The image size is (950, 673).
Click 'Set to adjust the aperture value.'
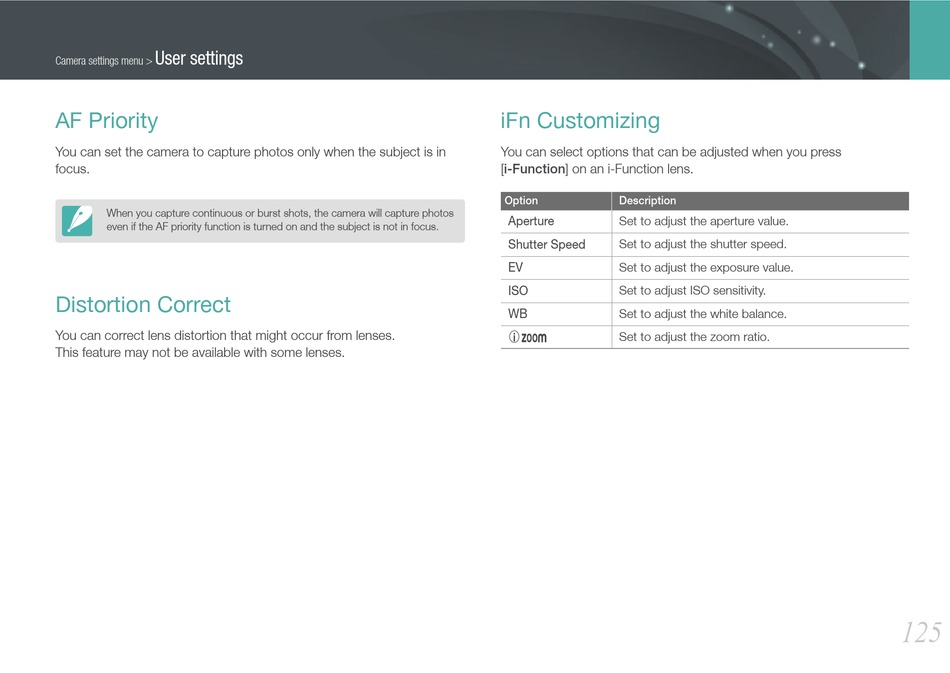click(x=703, y=221)
